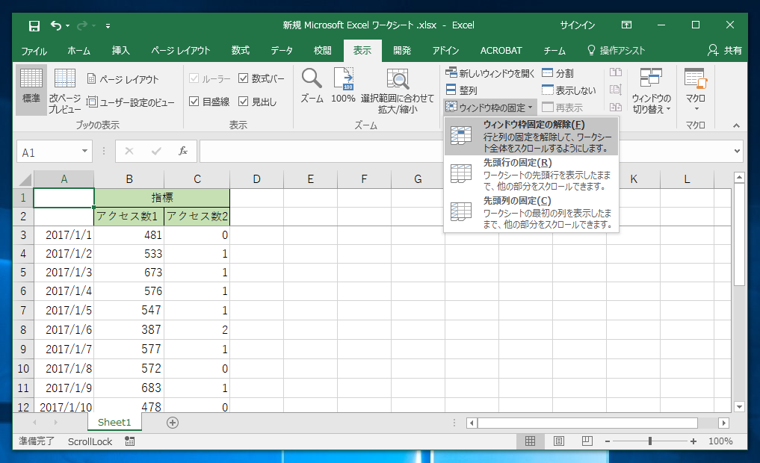Toggle the 見出し headings checkbox
This screenshot has height=463, width=760.
(243, 101)
